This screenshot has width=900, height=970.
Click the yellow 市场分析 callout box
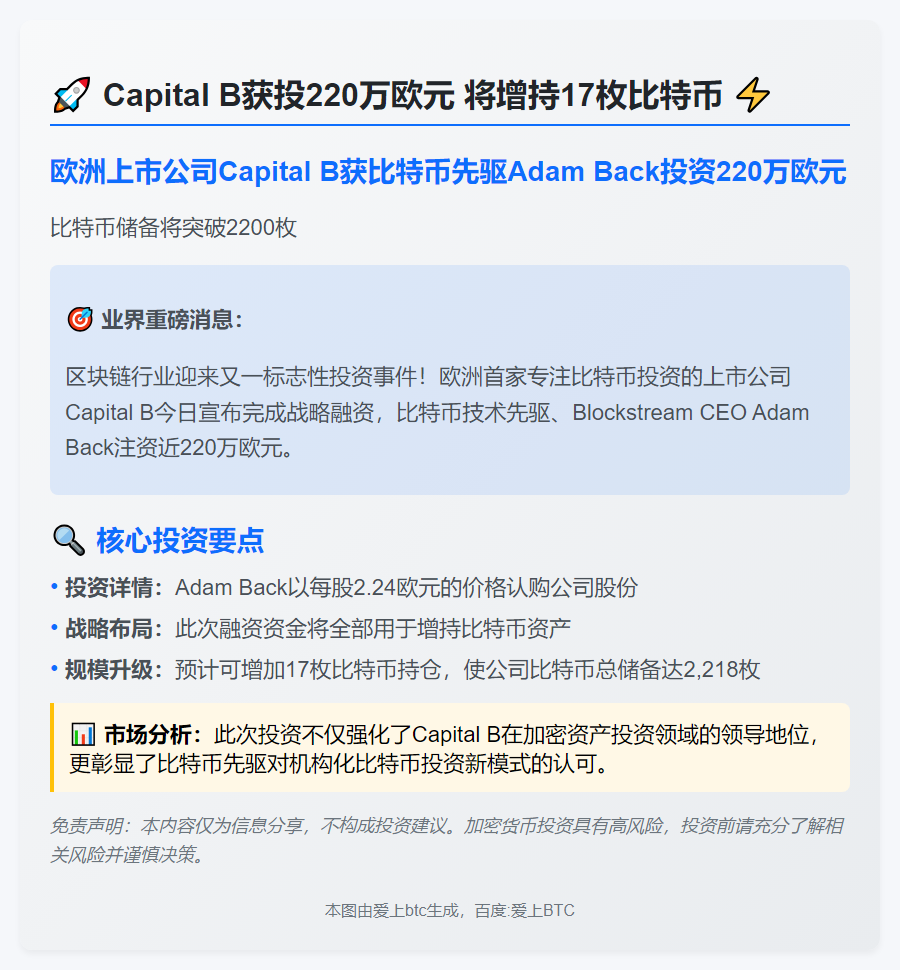[450, 747]
